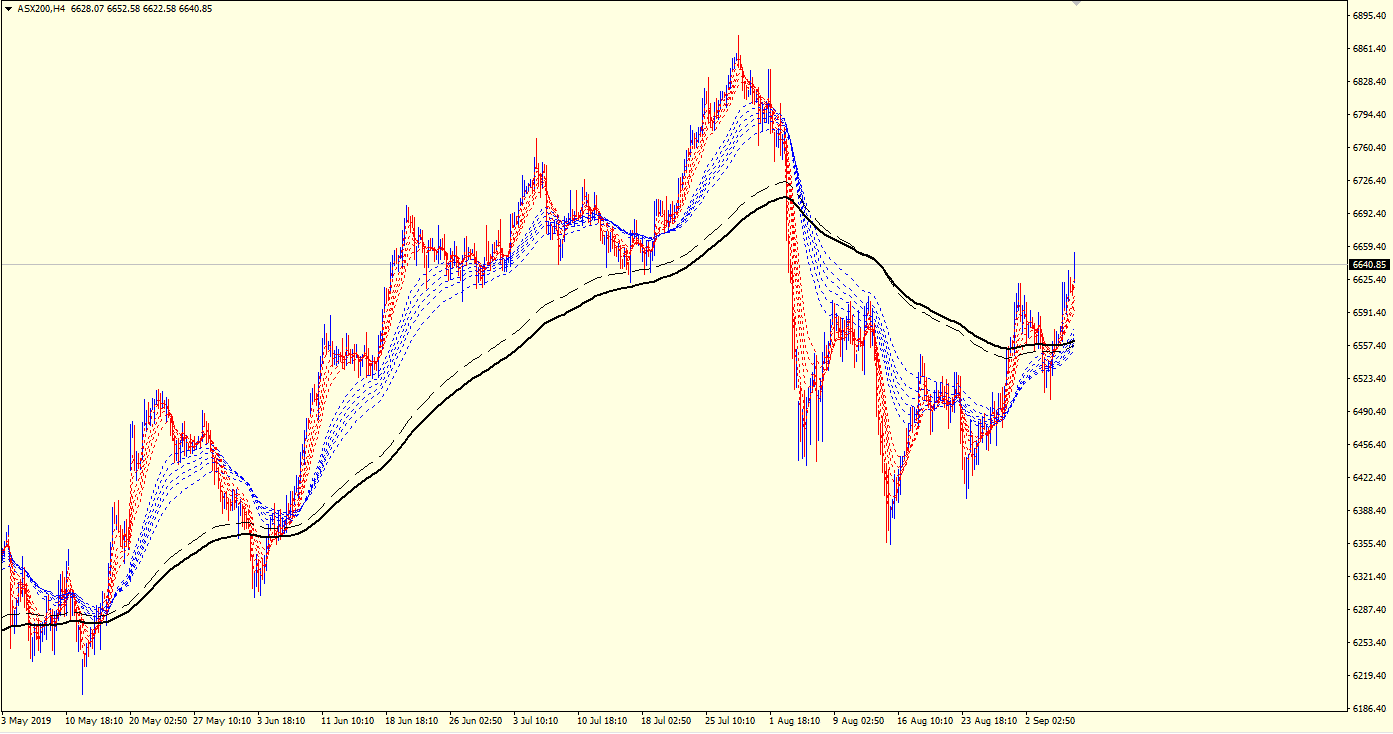Click the 6456.40 price axis label
The image size is (1393, 734).
click(x=1368, y=445)
